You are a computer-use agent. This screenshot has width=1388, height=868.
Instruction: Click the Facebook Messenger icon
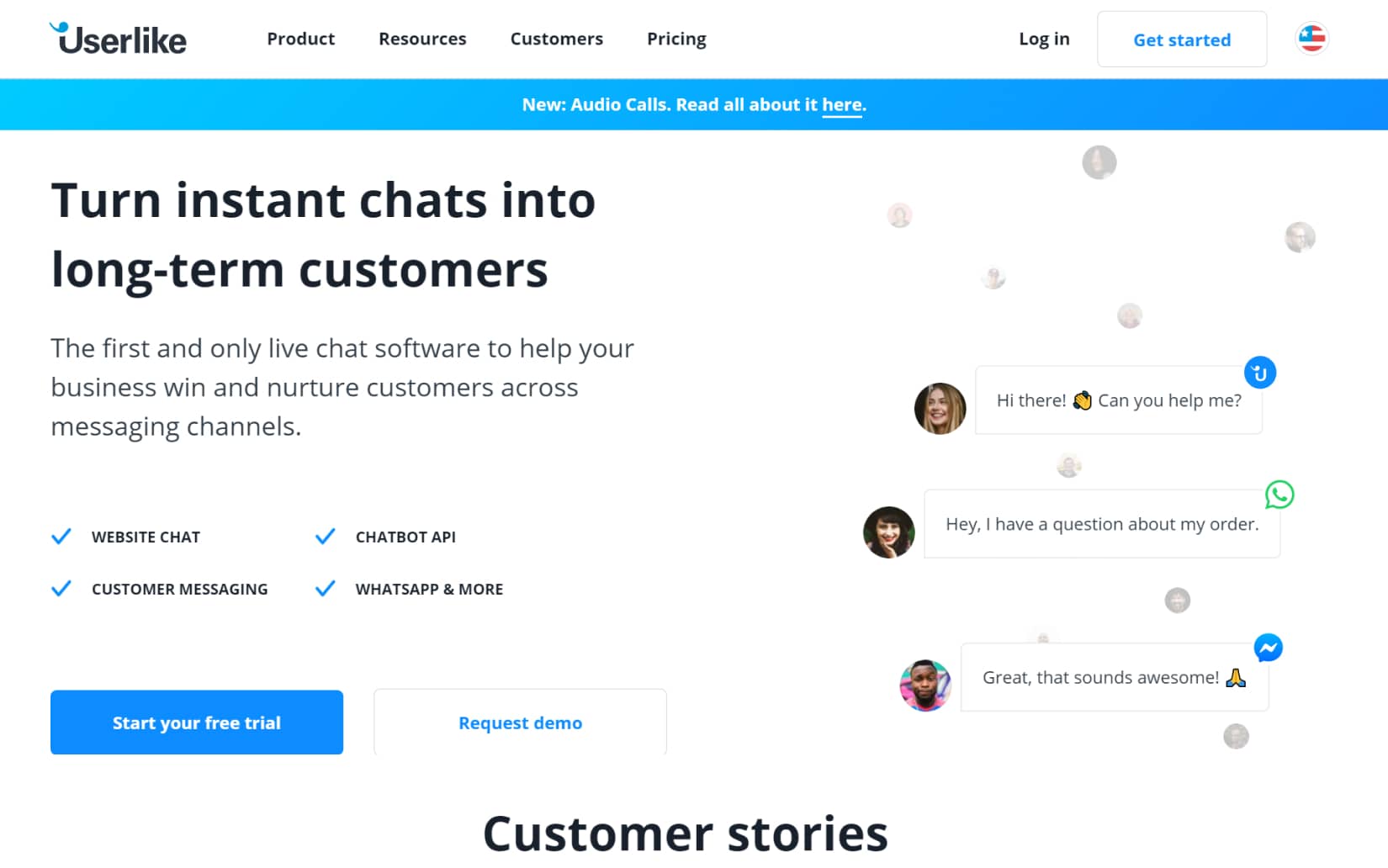point(1267,648)
